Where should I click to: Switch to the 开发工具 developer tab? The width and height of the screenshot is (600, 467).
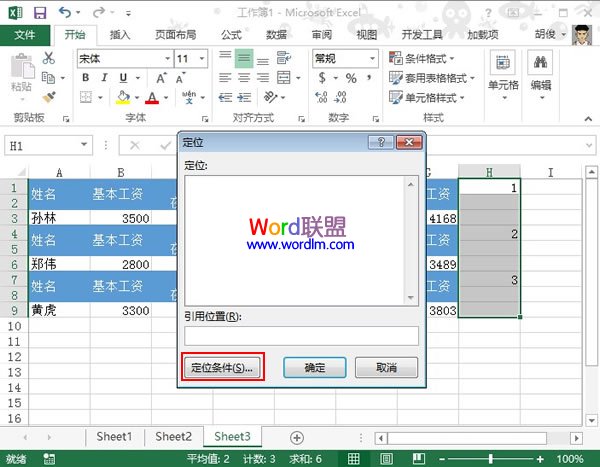(422, 35)
